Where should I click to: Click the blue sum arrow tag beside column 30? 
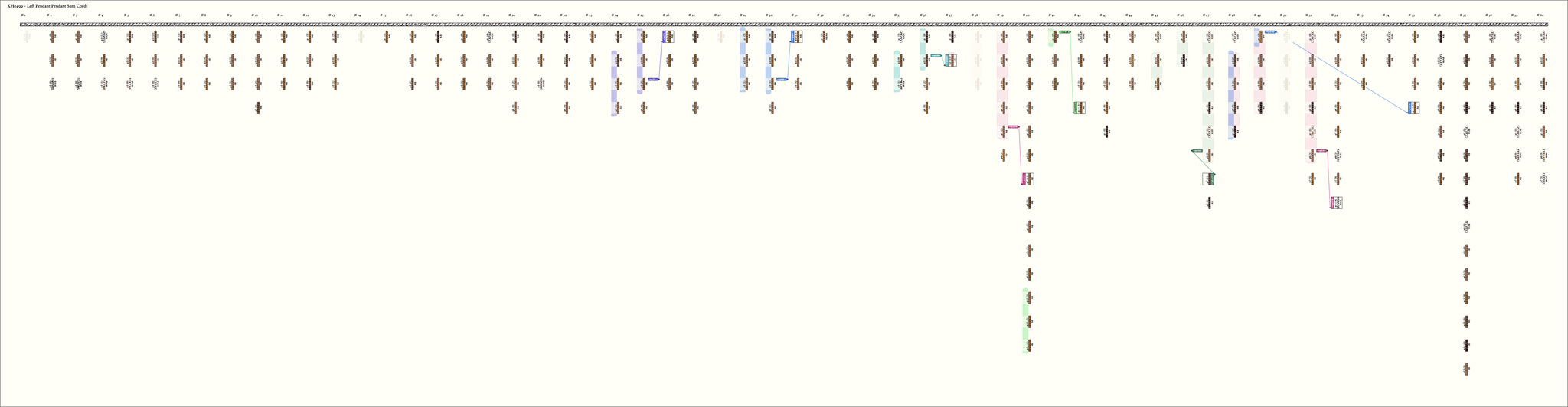782,79
